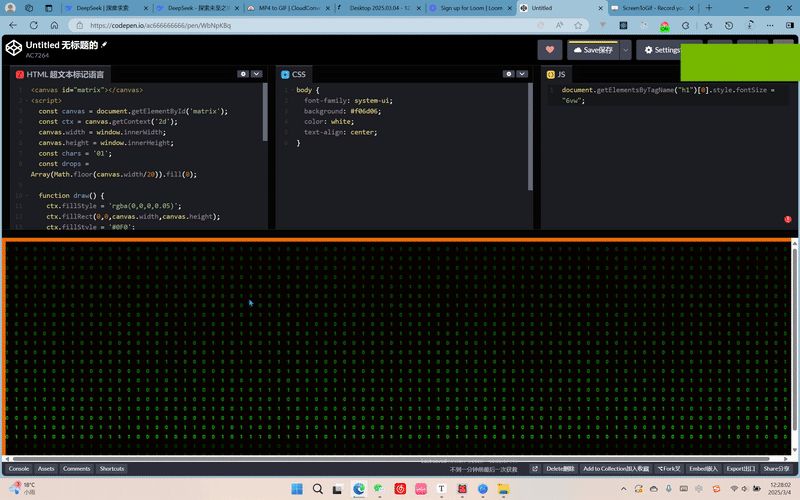Open CSS editor settings gear

click(x=508, y=74)
